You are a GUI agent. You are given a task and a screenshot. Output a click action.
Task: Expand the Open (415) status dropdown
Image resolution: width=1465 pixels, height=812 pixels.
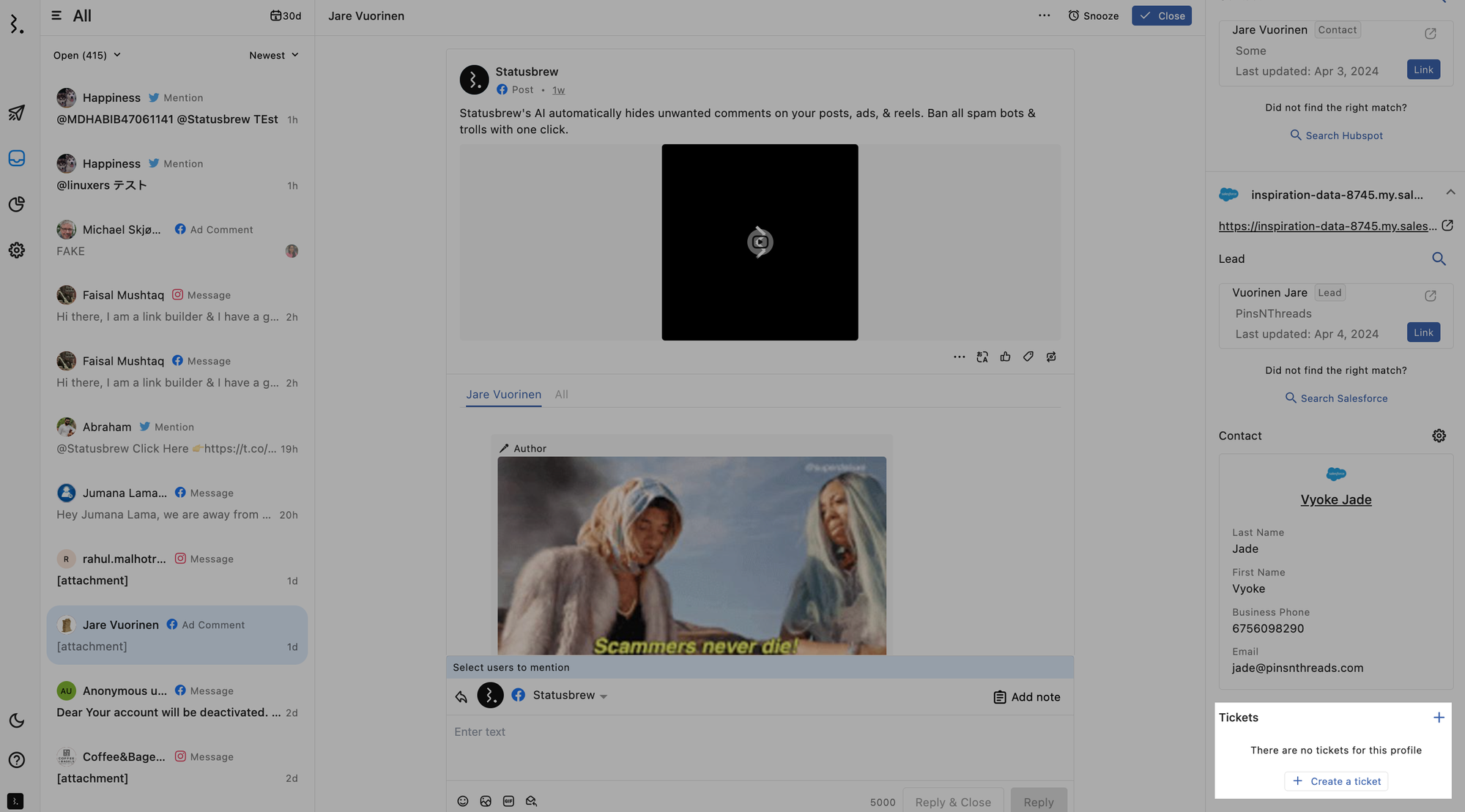(x=86, y=55)
